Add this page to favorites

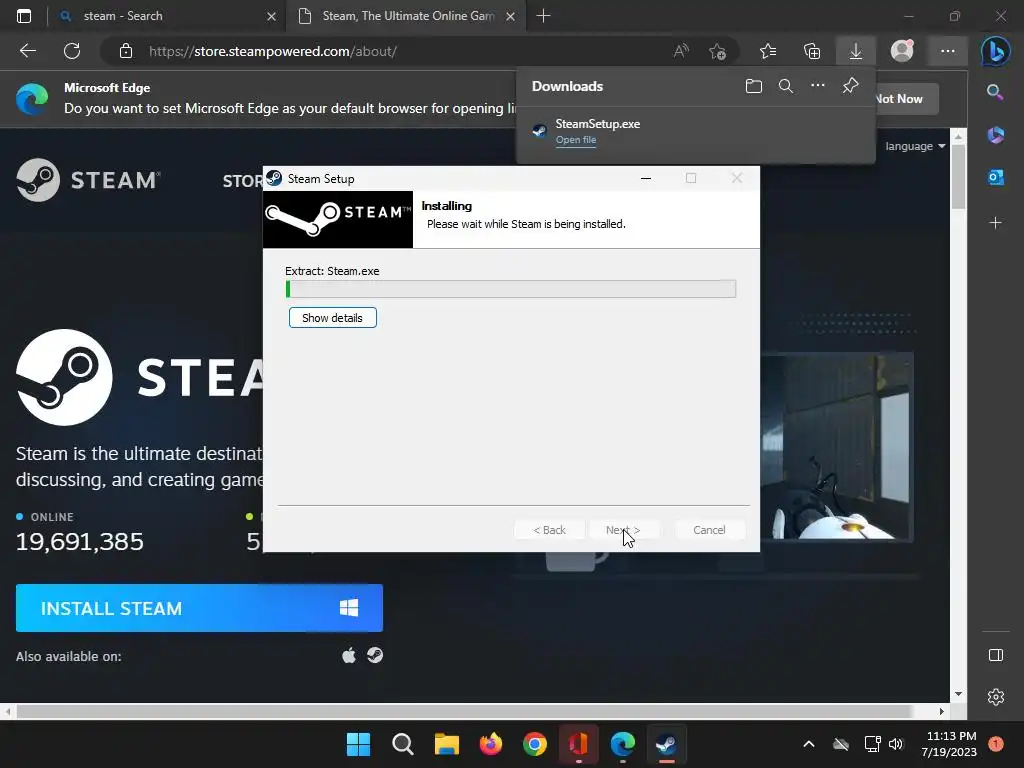717,51
